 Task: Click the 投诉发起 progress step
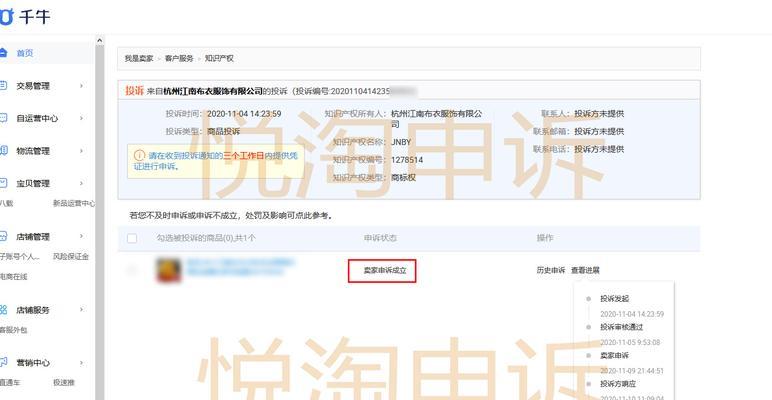click(614, 299)
